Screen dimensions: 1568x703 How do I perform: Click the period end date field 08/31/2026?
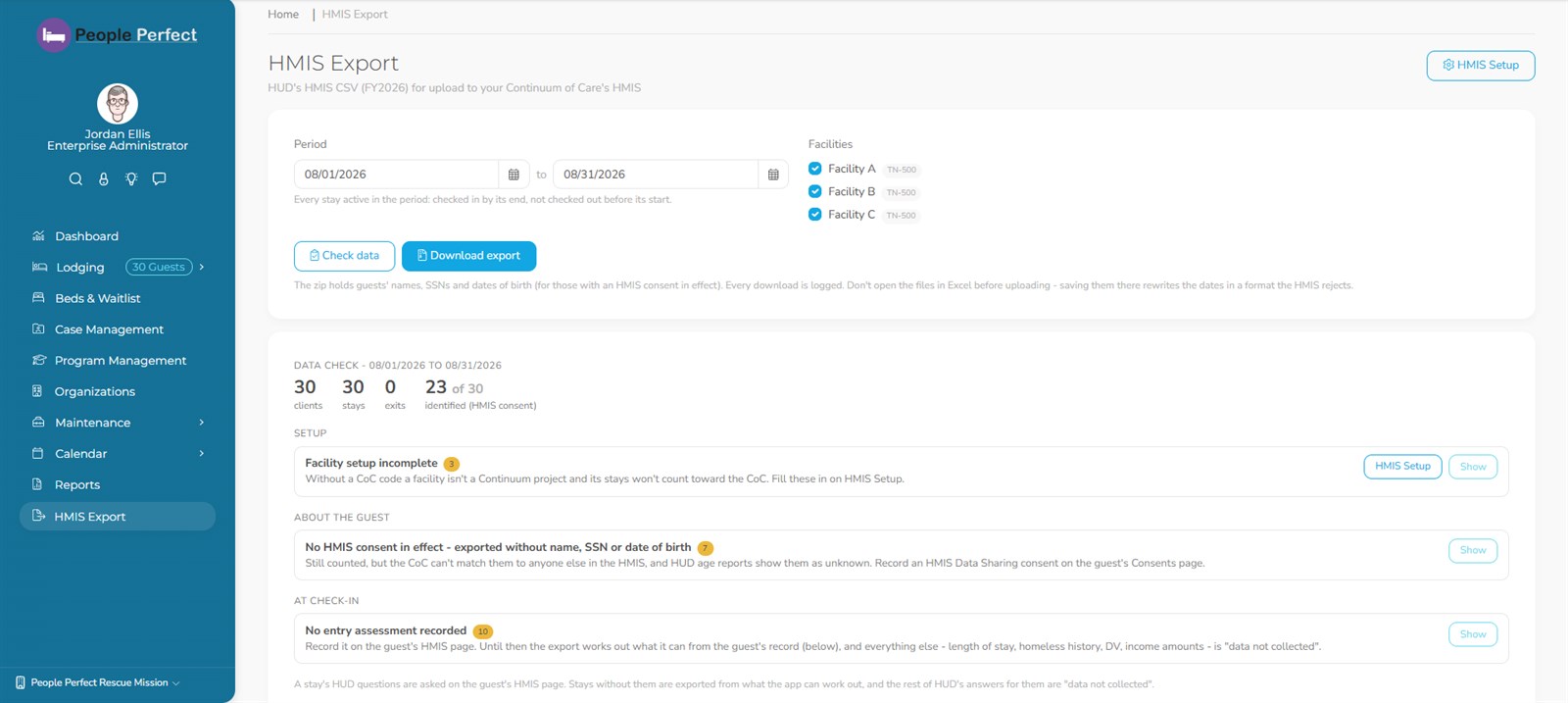click(x=656, y=175)
